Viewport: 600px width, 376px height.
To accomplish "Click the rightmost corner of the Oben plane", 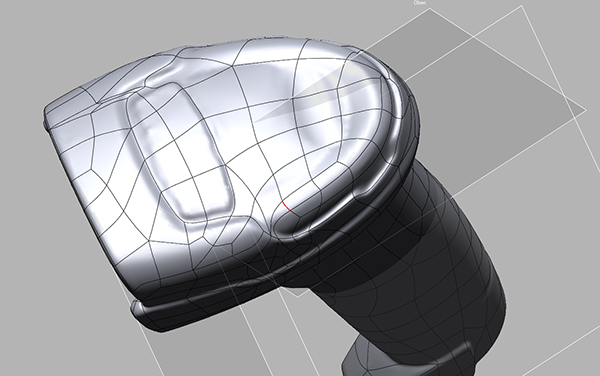I will tap(586, 110).
